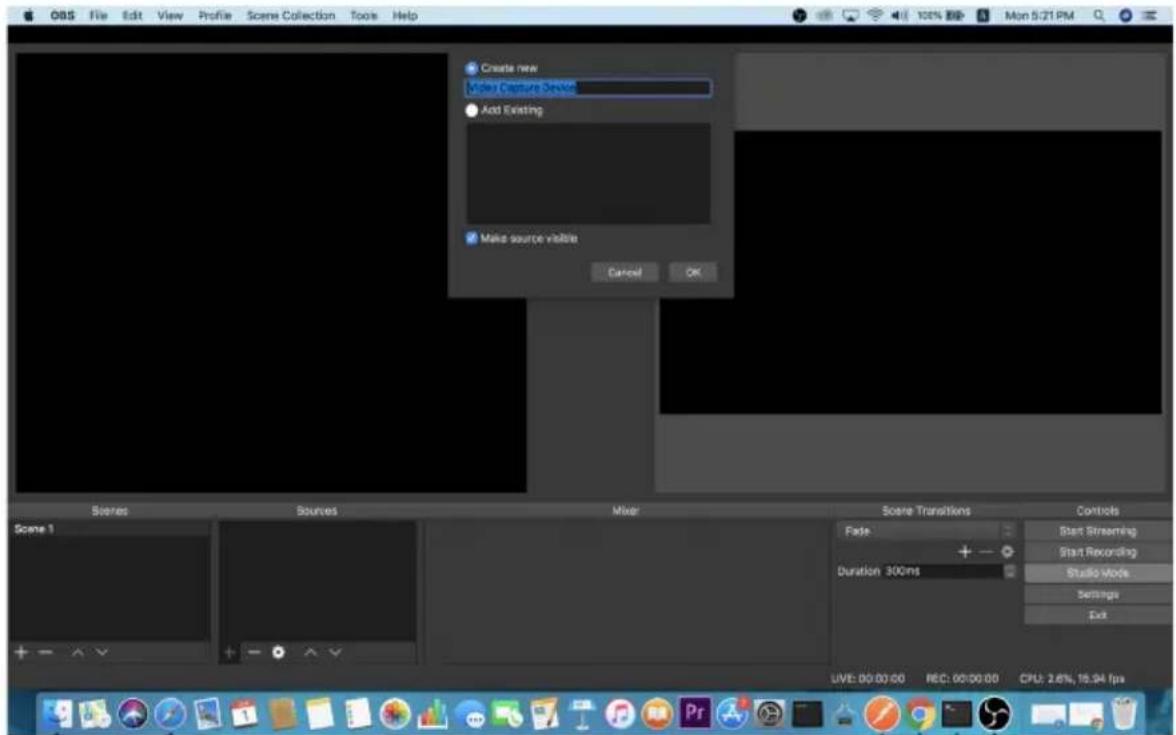1176x735 pixels.
Task: Remove scene transition with the minus icon
Action: click(986, 551)
